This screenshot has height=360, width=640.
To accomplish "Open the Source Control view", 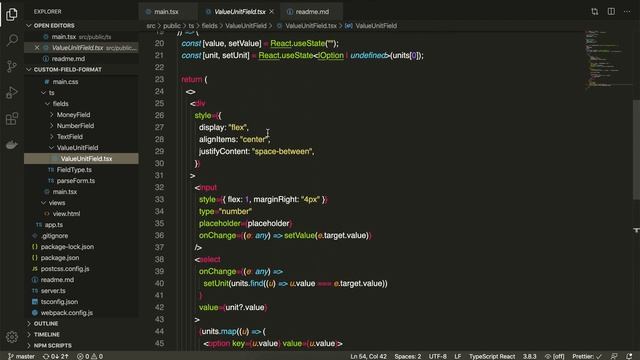I will click(x=12, y=66).
